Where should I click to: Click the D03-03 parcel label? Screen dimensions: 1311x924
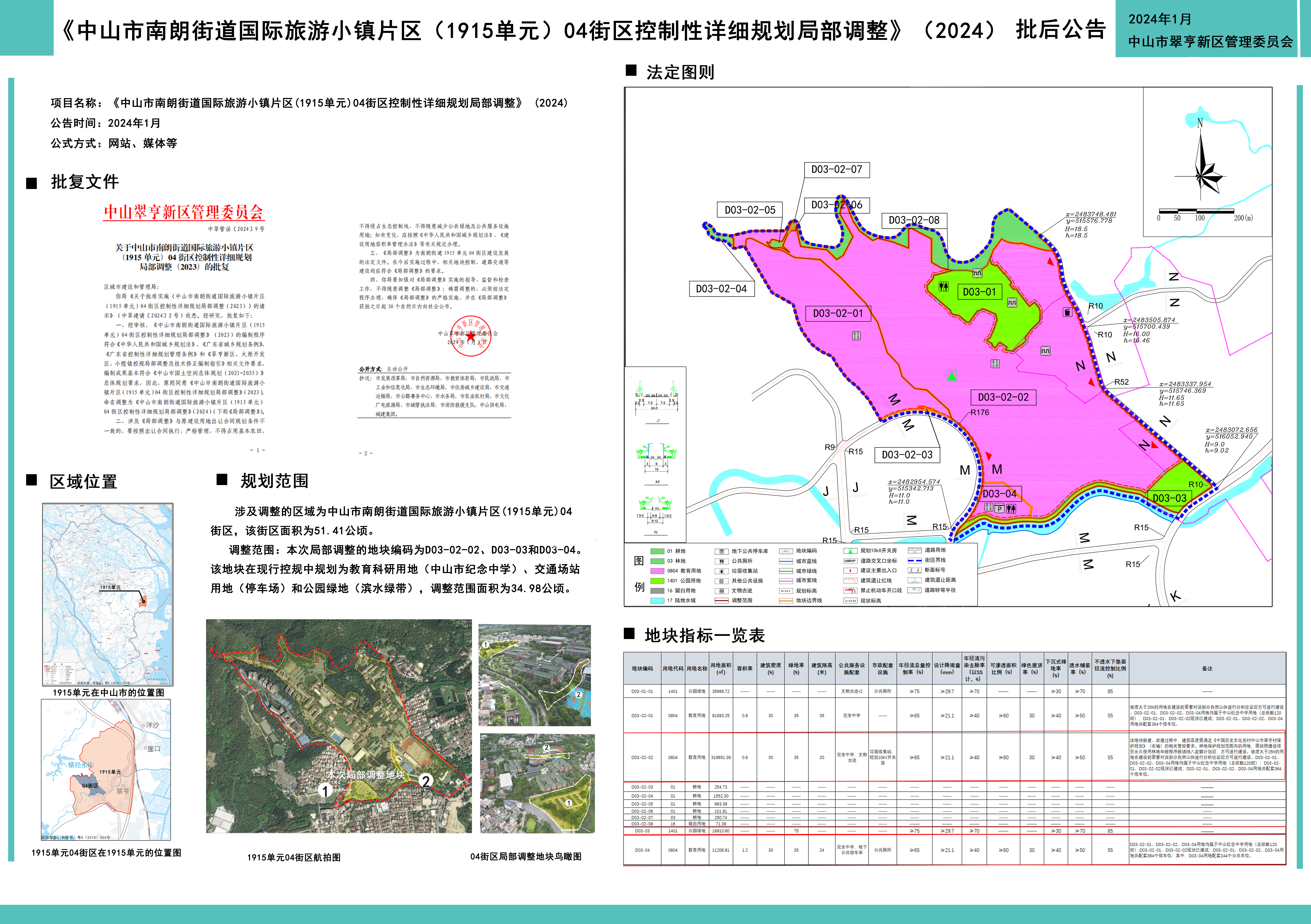pos(1169,498)
